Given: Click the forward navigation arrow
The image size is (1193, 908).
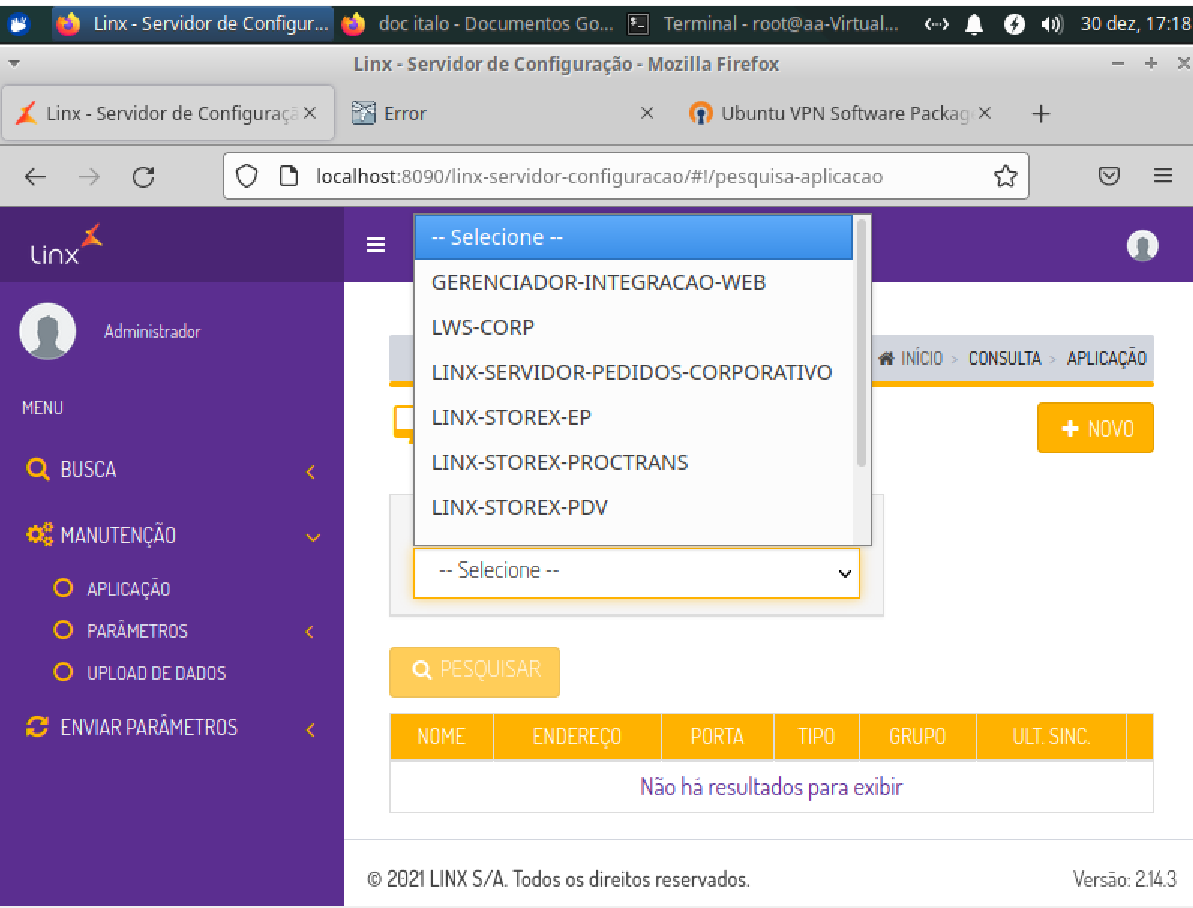Looking at the screenshot, I should [x=89, y=177].
